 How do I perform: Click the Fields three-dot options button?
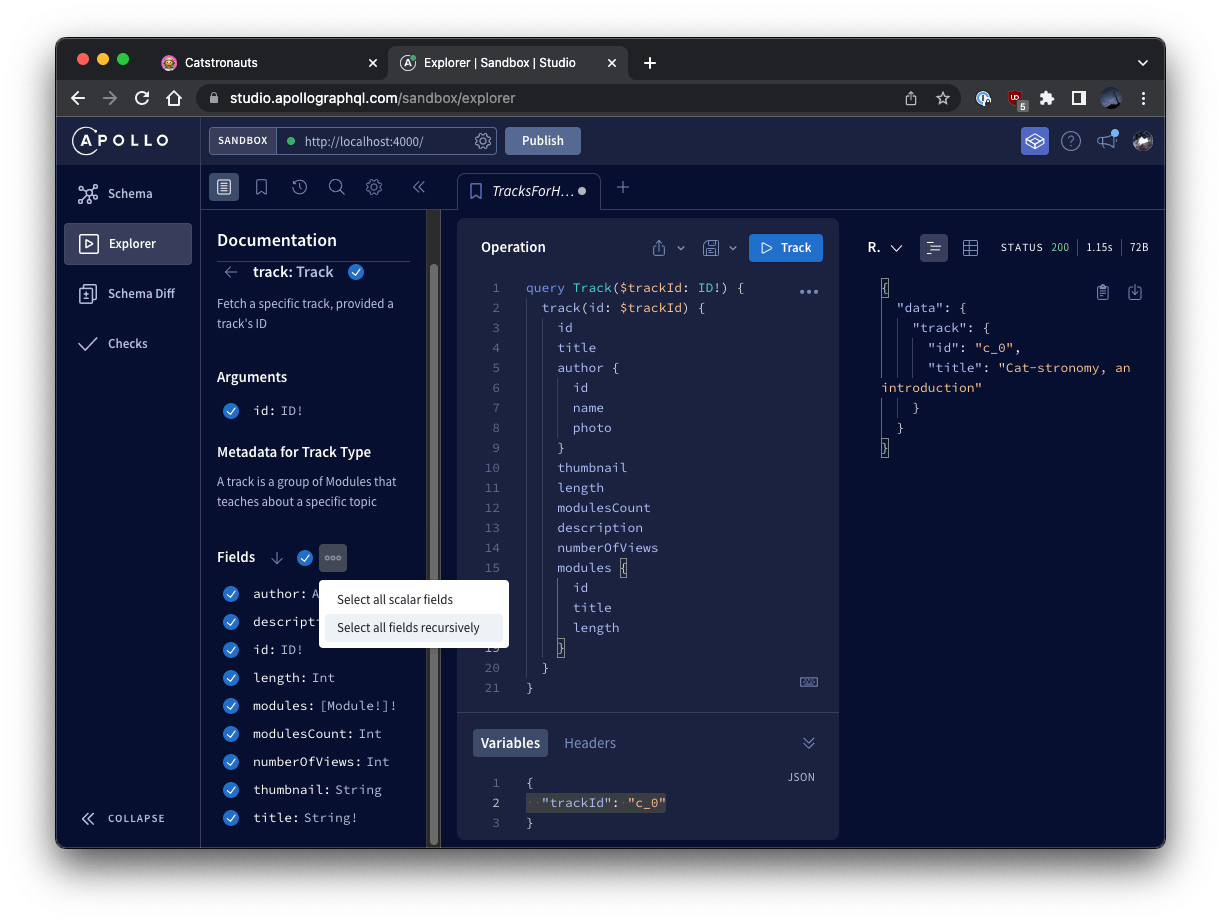(x=333, y=557)
